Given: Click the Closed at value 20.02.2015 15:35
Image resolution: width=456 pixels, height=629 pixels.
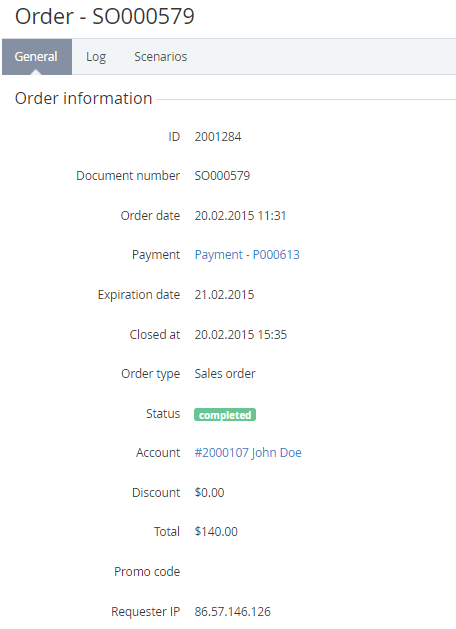Looking at the screenshot, I should click(x=241, y=334).
